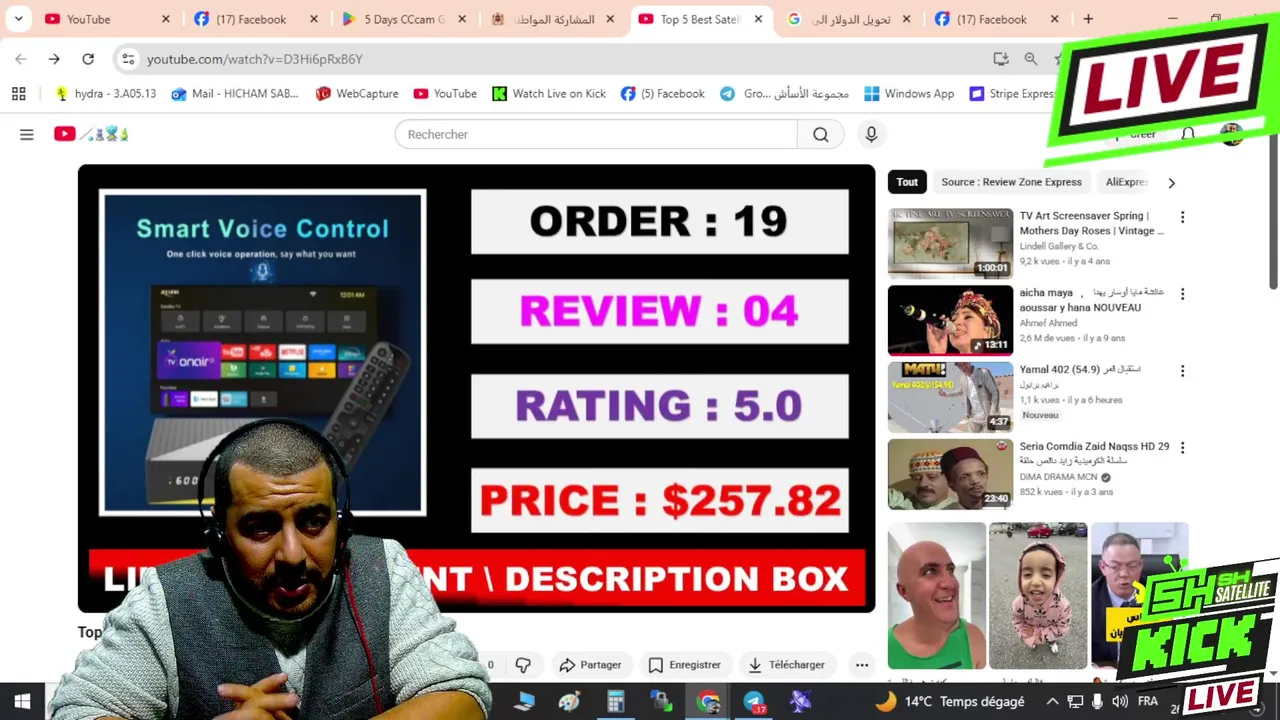Open options for Seria Comdia Zaid Naqss video

[x=1182, y=448]
